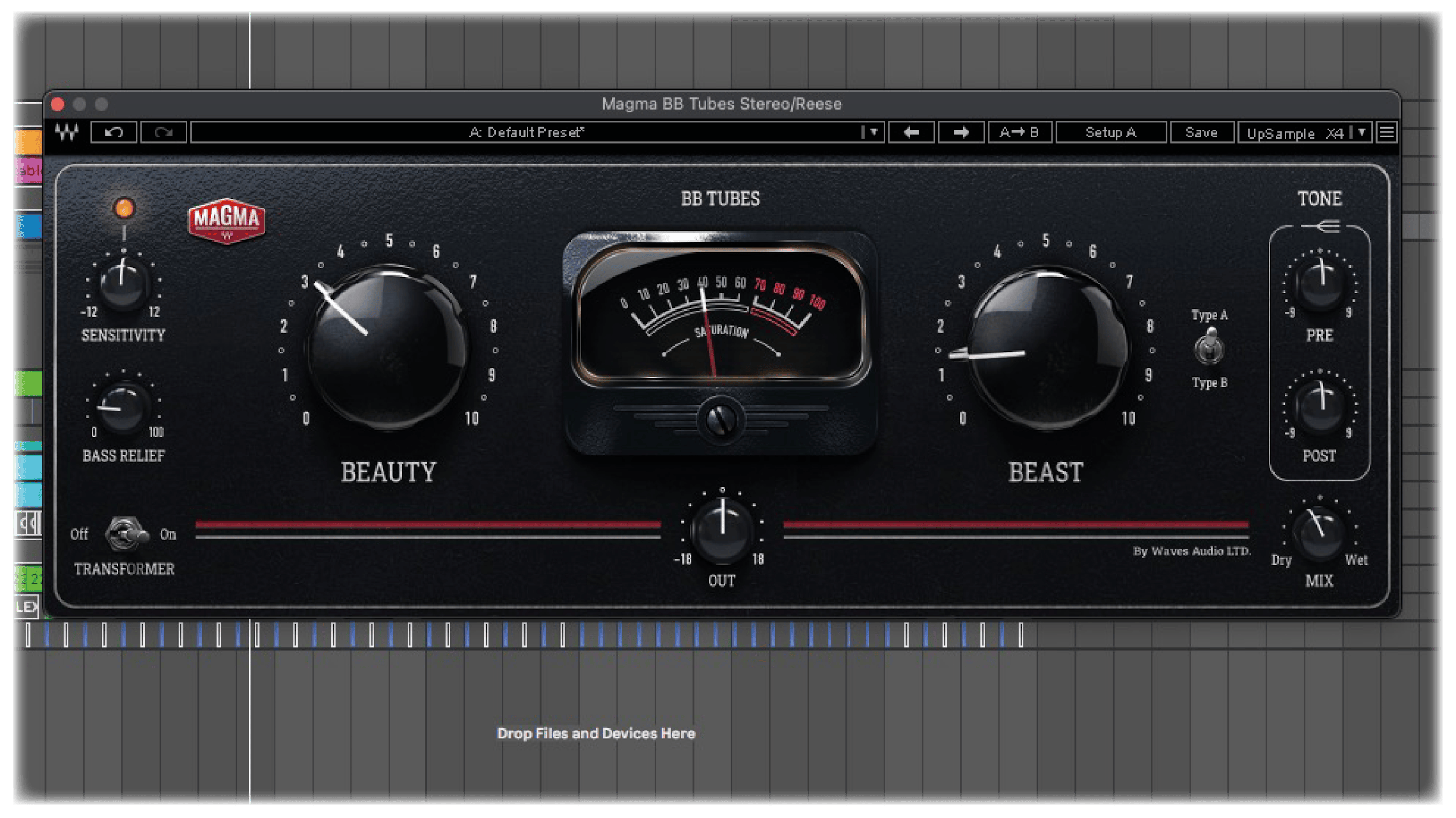Screen dimensions: 1456x818
Task: Click the large Beauty knob
Action: 389,348
